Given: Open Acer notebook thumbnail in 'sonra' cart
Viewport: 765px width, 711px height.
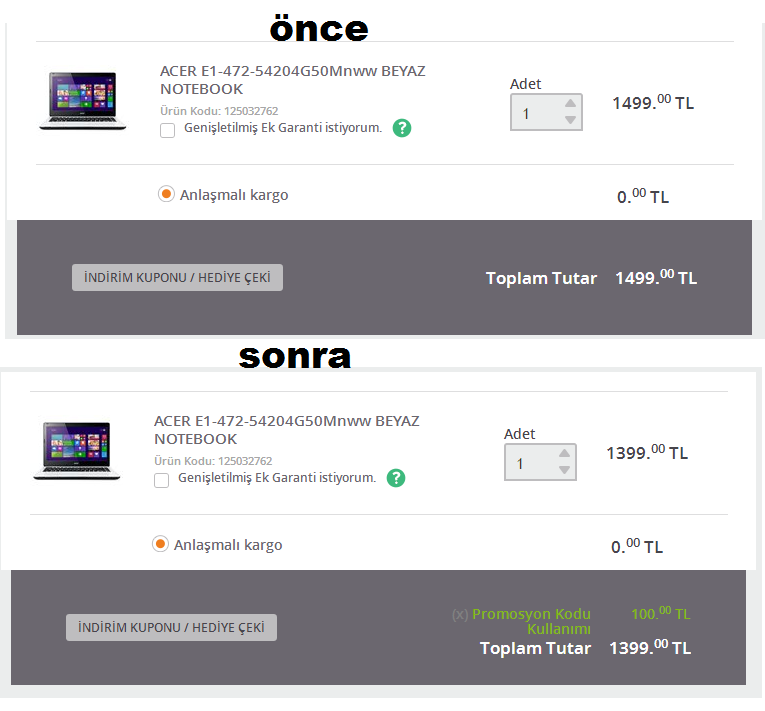Looking at the screenshot, I should [77, 450].
